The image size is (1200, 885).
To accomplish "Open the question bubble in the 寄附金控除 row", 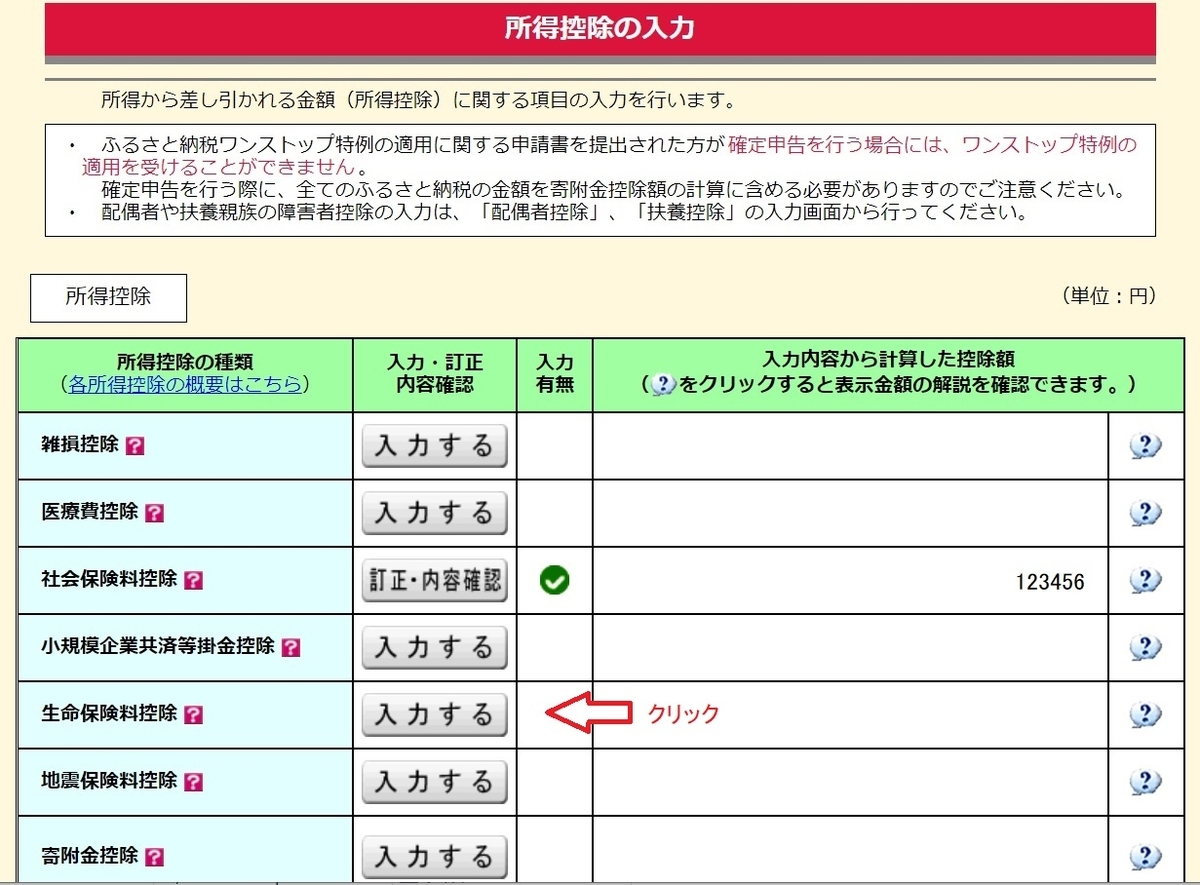I will [x=1146, y=848].
